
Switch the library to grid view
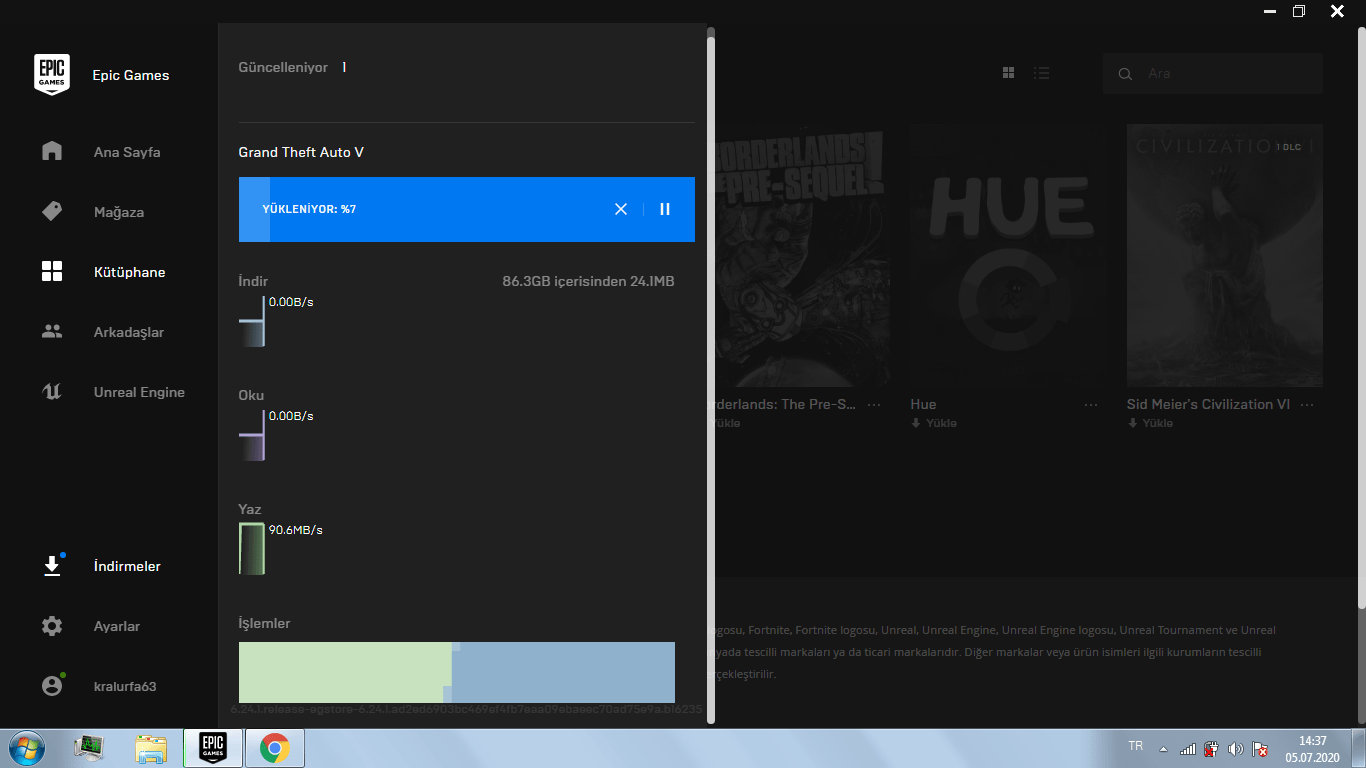(1009, 73)
